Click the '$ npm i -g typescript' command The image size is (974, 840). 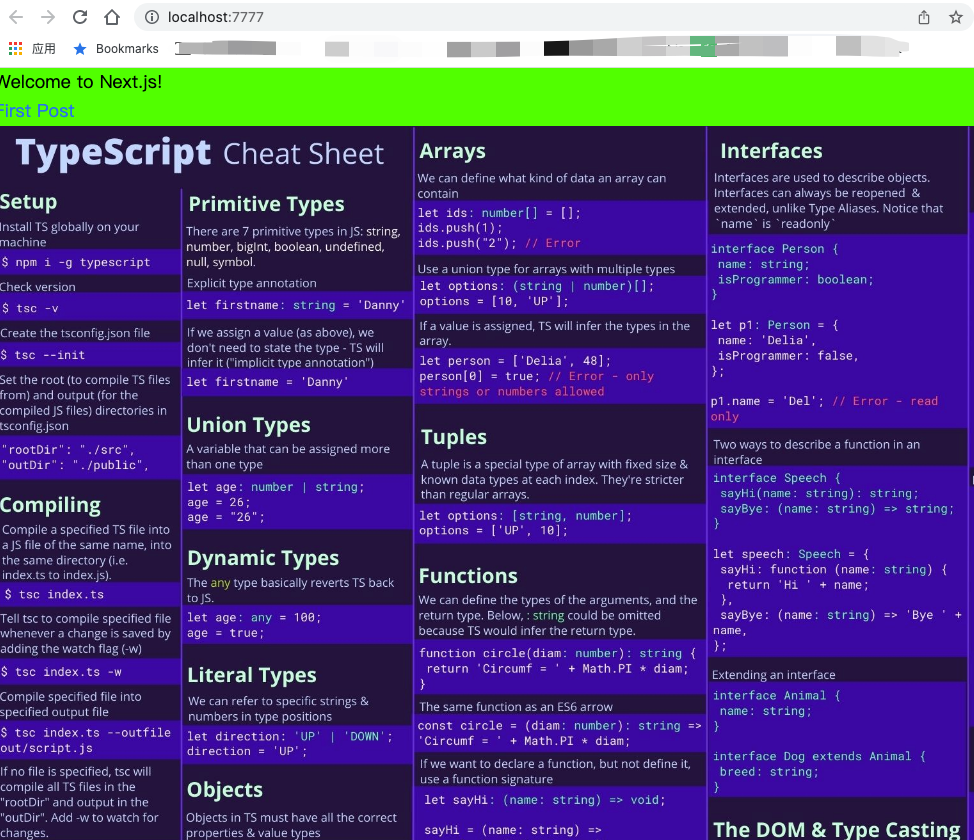(x=75, y=262)
